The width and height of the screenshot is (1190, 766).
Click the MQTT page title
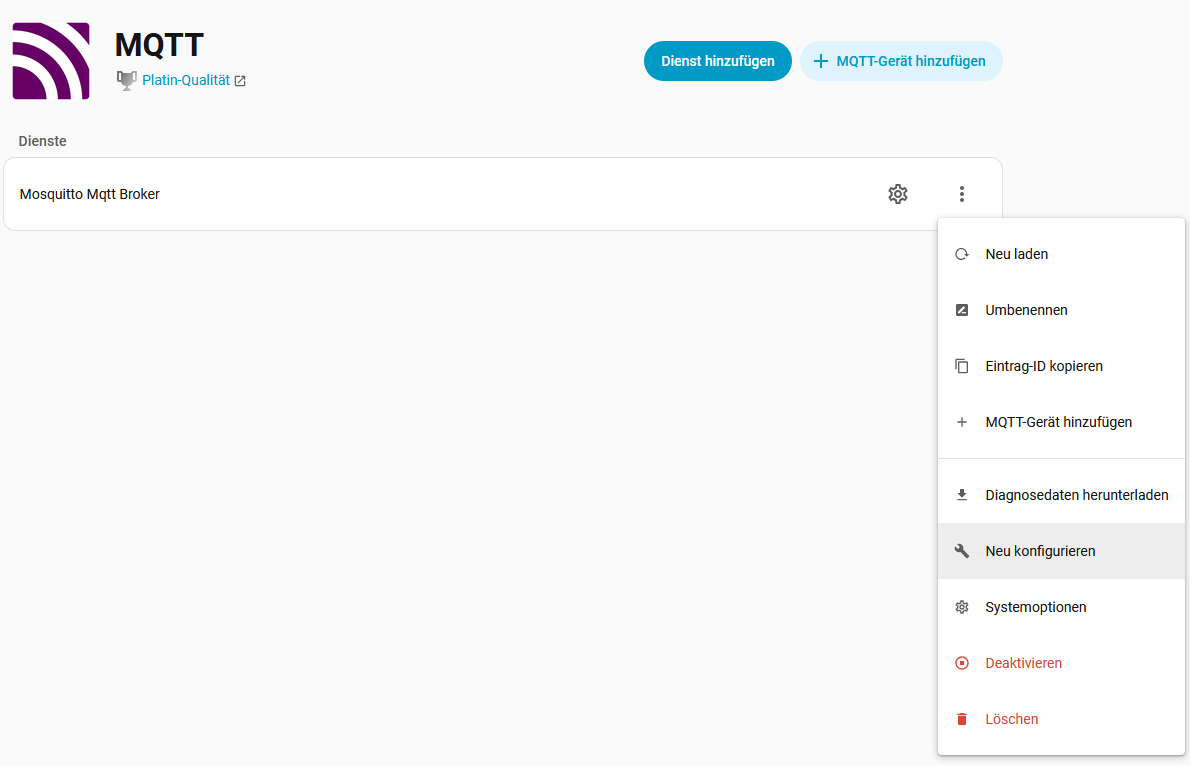(x=159, y=45)
